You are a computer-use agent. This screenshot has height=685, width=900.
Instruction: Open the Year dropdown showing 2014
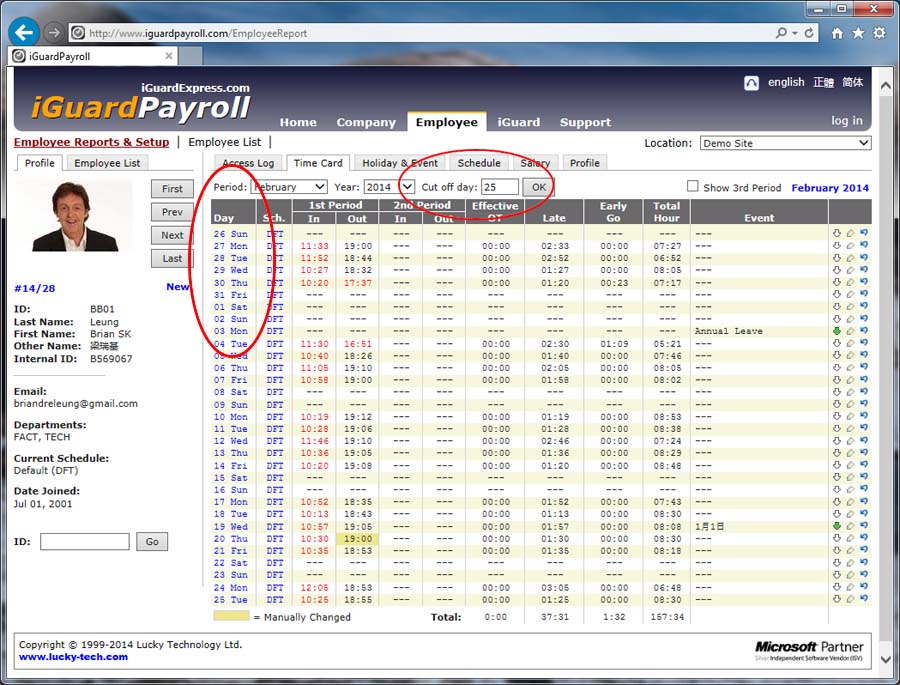(389, 187)
